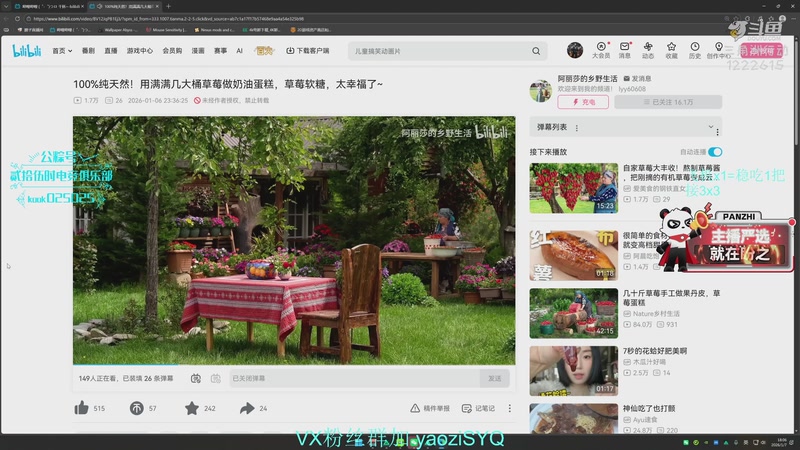Open 创作中心 creator center icon
This screenshot has width=800, height=450.
point(718,51)
